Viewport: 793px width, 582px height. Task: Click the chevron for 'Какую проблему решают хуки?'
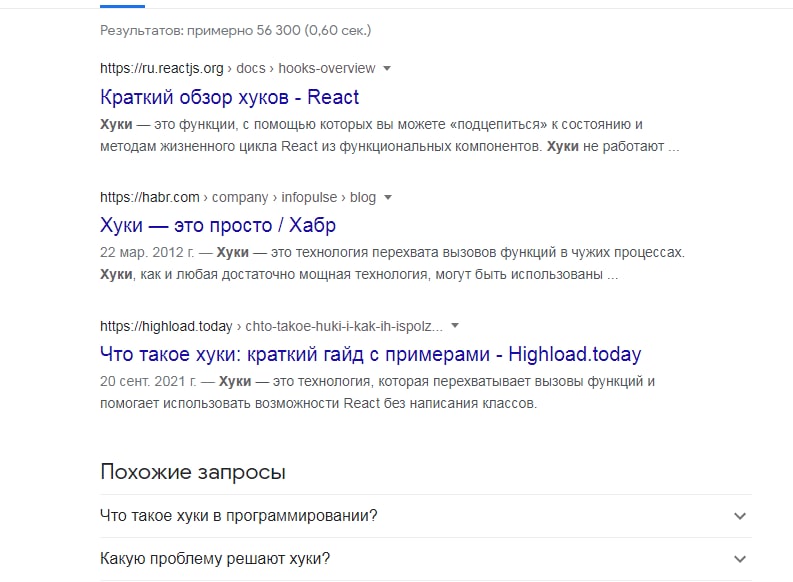[x=740, y=559]
